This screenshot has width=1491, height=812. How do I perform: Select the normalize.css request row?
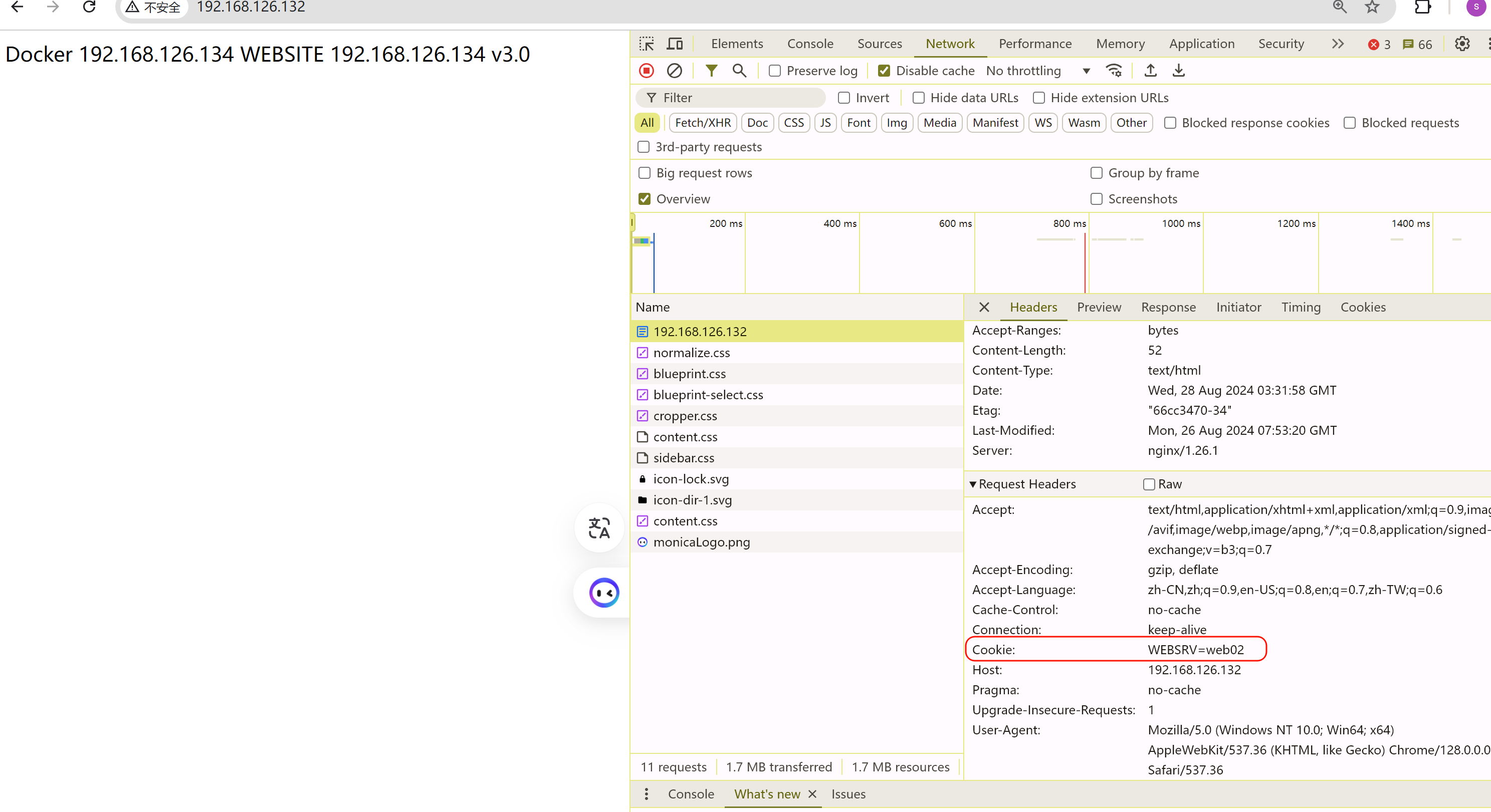(x=691, y=352)
